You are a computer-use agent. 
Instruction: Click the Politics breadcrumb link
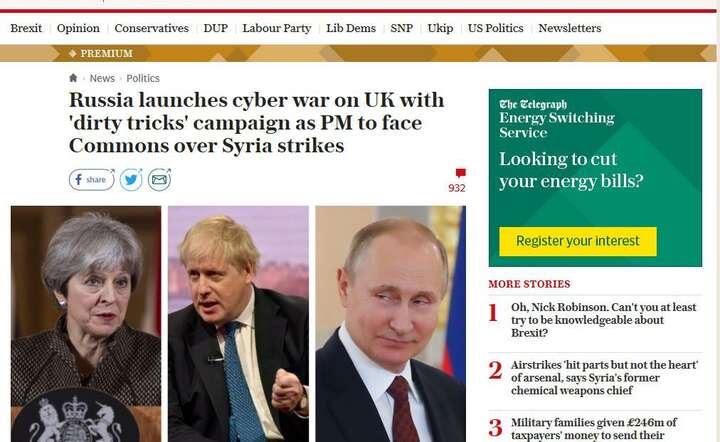pyautogui.click(x=143, y=78)
